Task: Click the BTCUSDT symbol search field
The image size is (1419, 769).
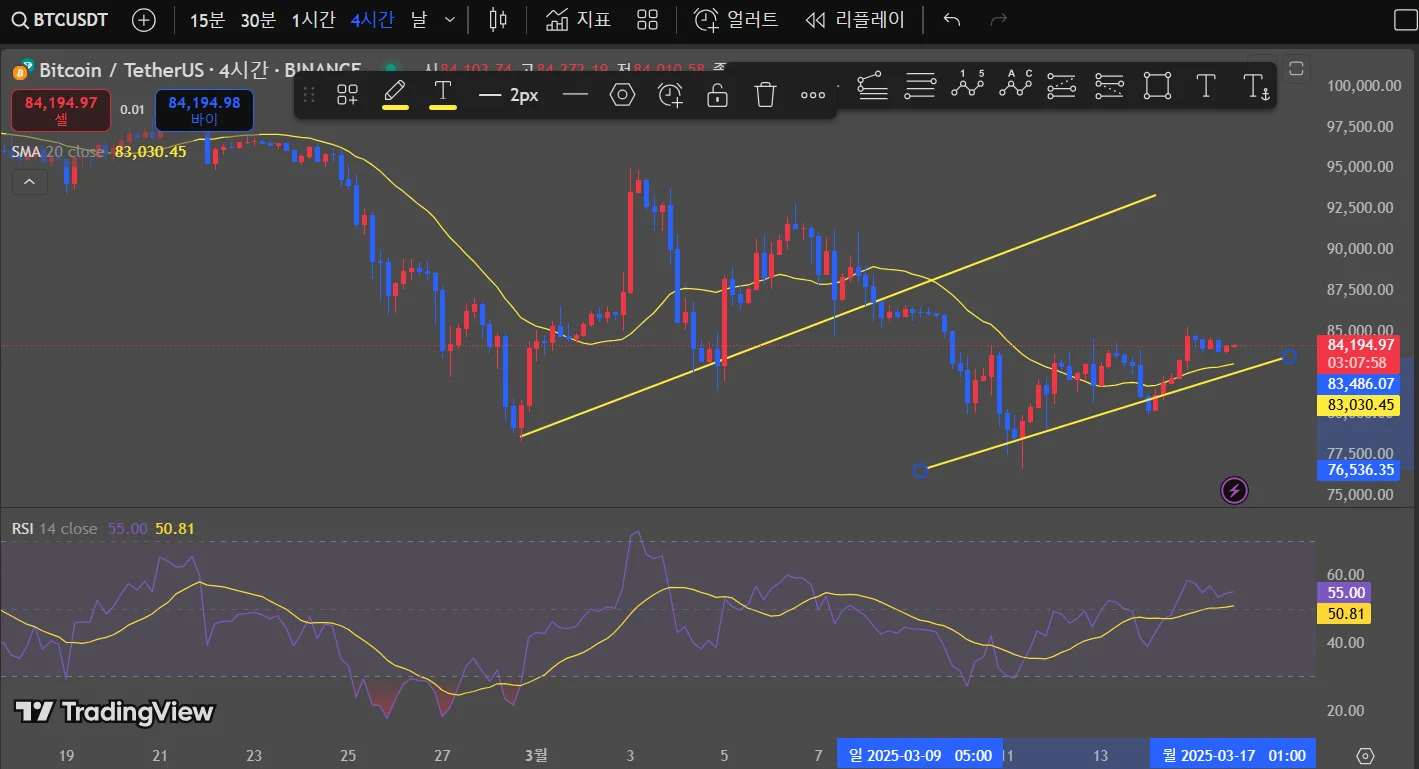Action: coord(60,19)
